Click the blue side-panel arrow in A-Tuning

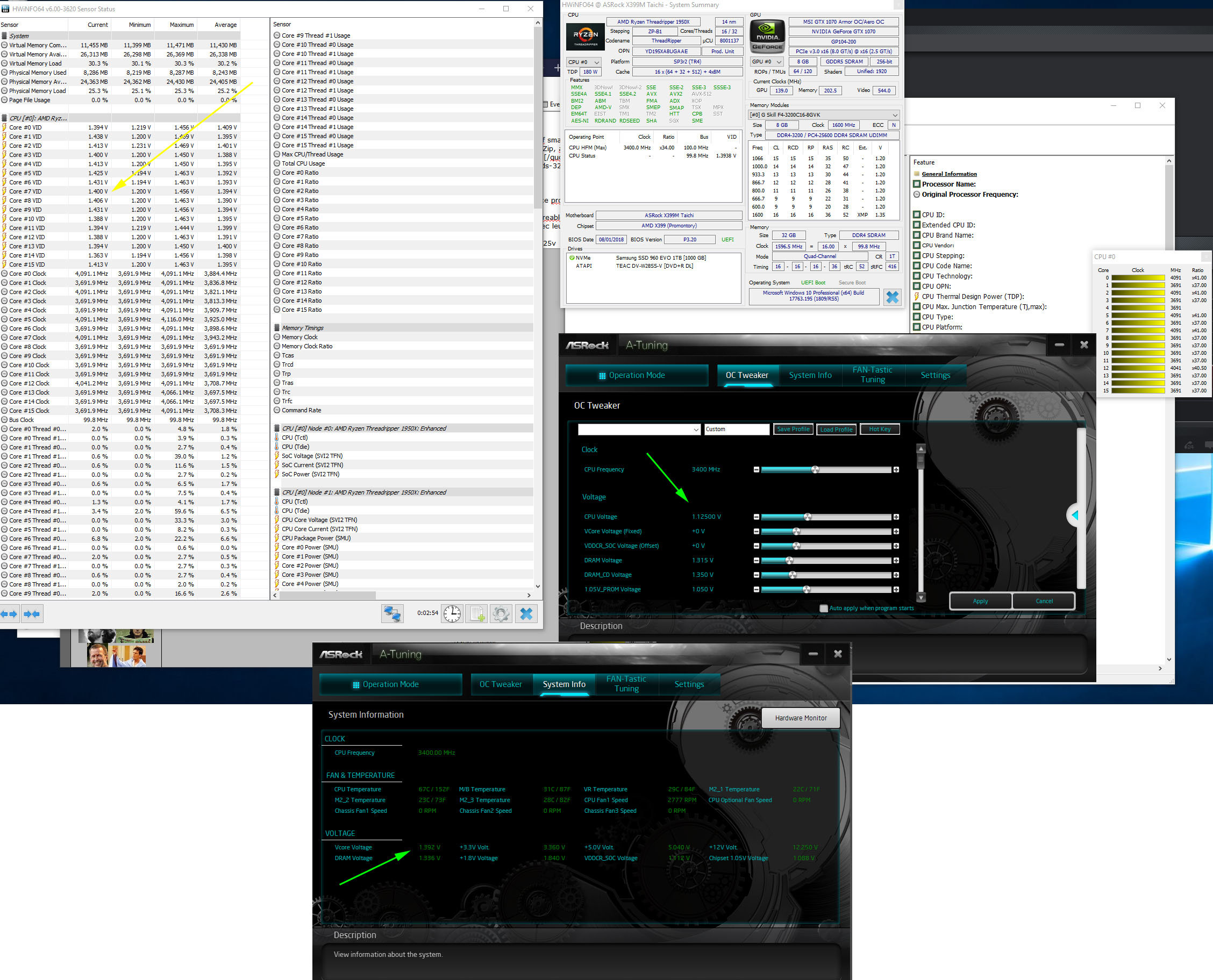pos(1075,515)
